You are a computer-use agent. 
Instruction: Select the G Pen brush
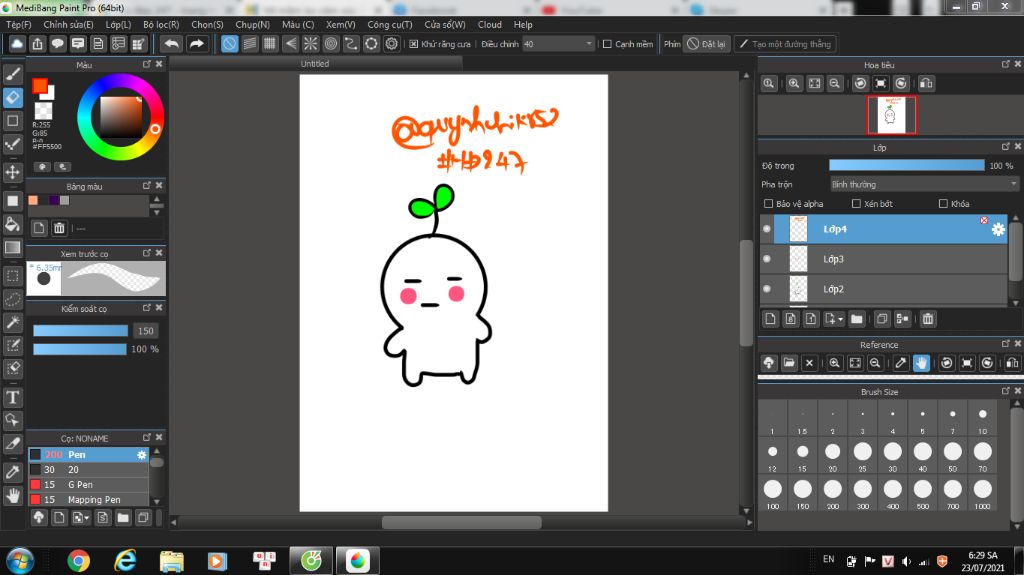point(88,484)
